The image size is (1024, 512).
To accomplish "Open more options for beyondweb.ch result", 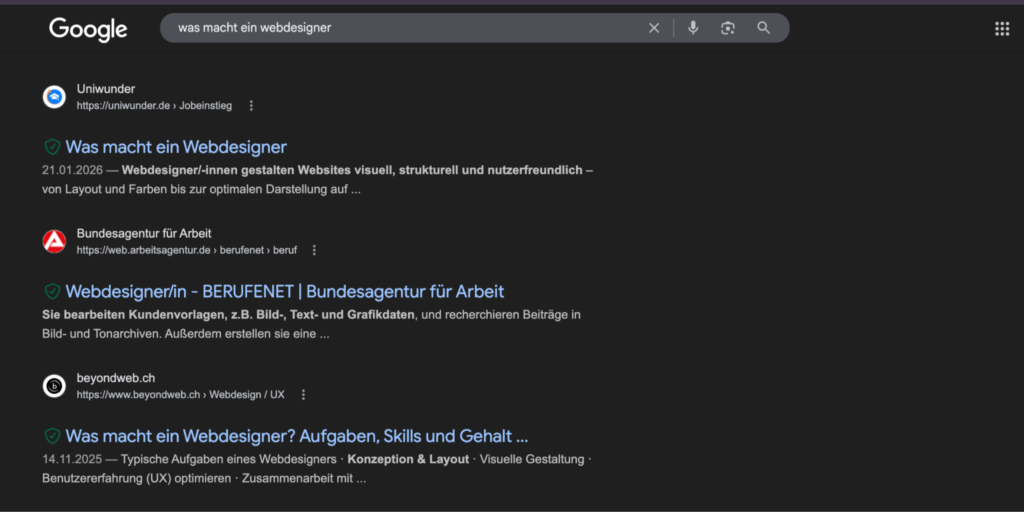I will 303,394.
